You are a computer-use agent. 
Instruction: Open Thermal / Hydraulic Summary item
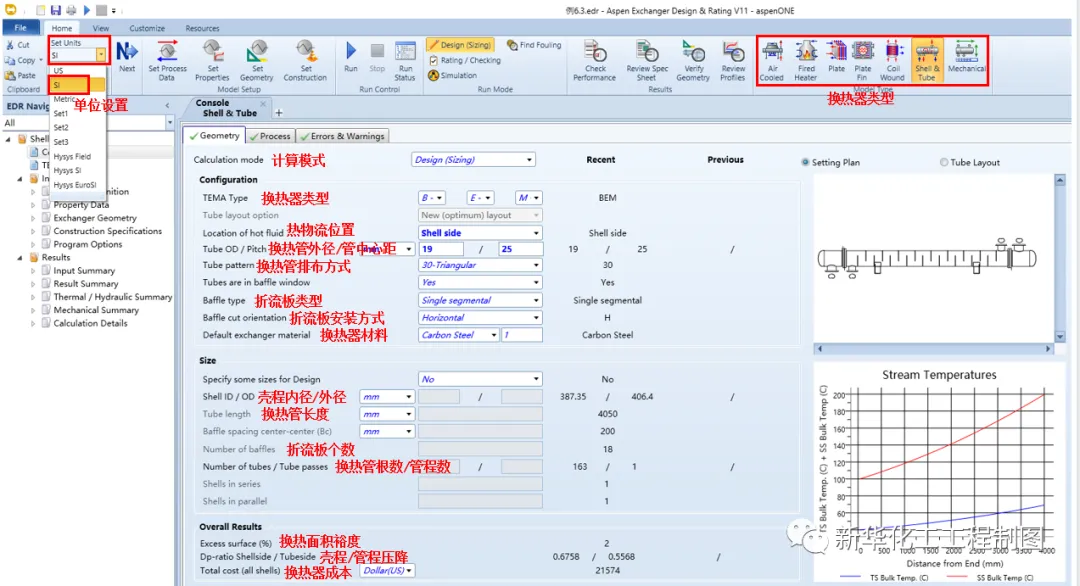(112, 297)
